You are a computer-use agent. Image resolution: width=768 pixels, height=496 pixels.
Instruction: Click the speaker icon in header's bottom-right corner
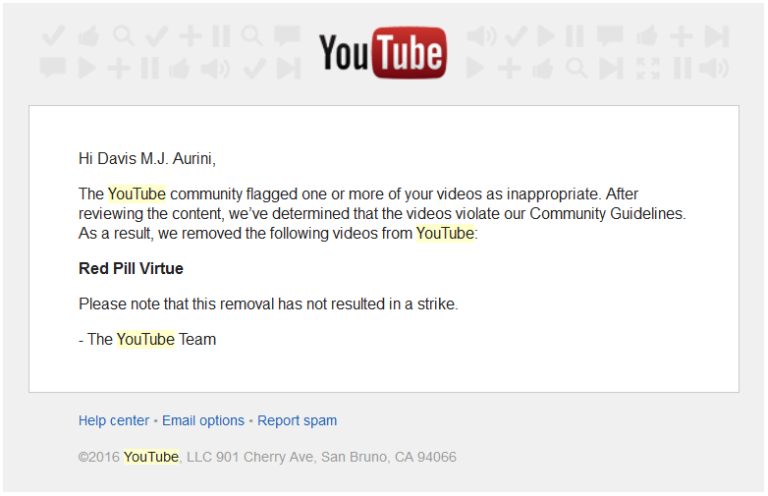tap(714, 68)
